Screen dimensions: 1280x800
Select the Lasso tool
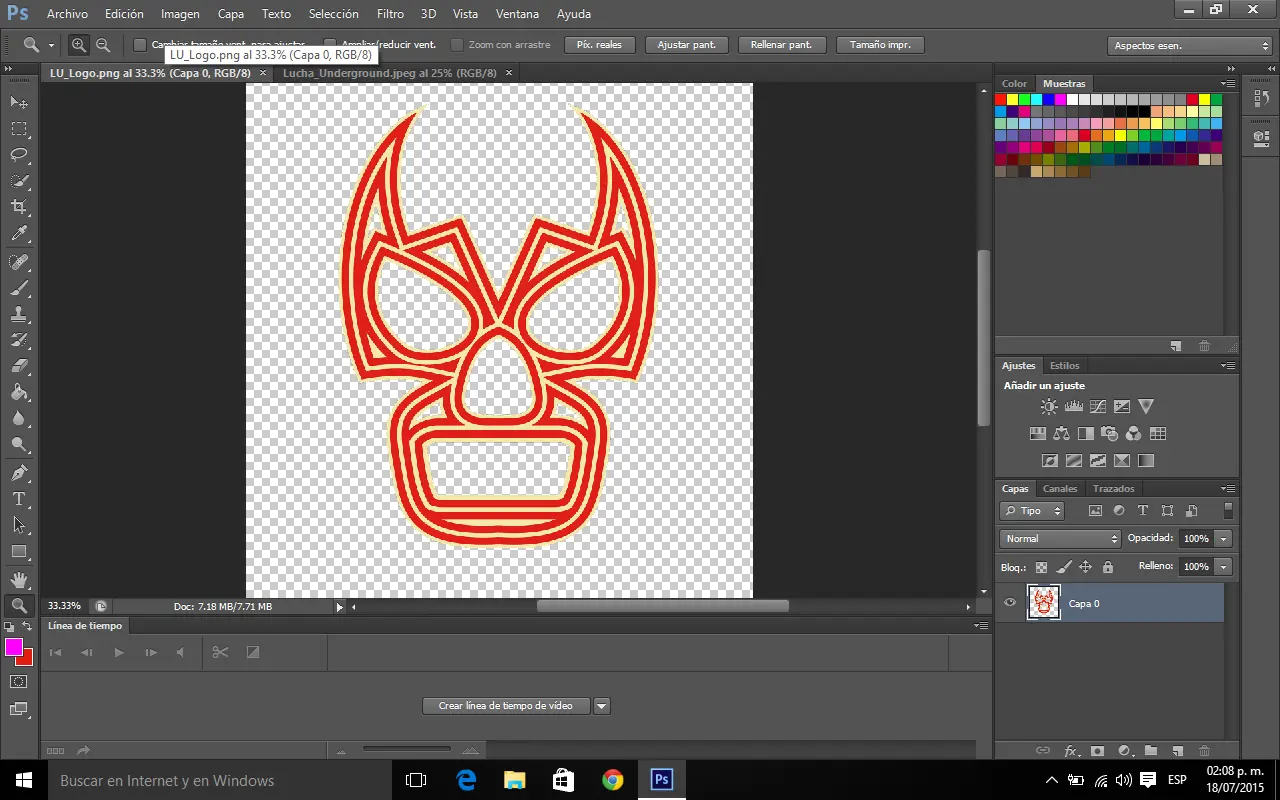(x=19, y=155)
